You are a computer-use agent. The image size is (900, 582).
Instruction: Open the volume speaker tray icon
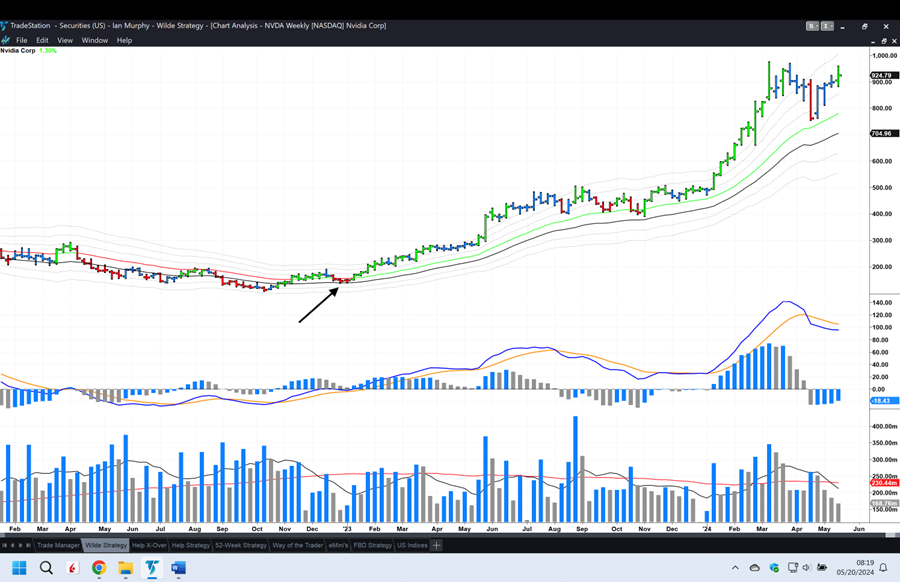click(806, 568)
